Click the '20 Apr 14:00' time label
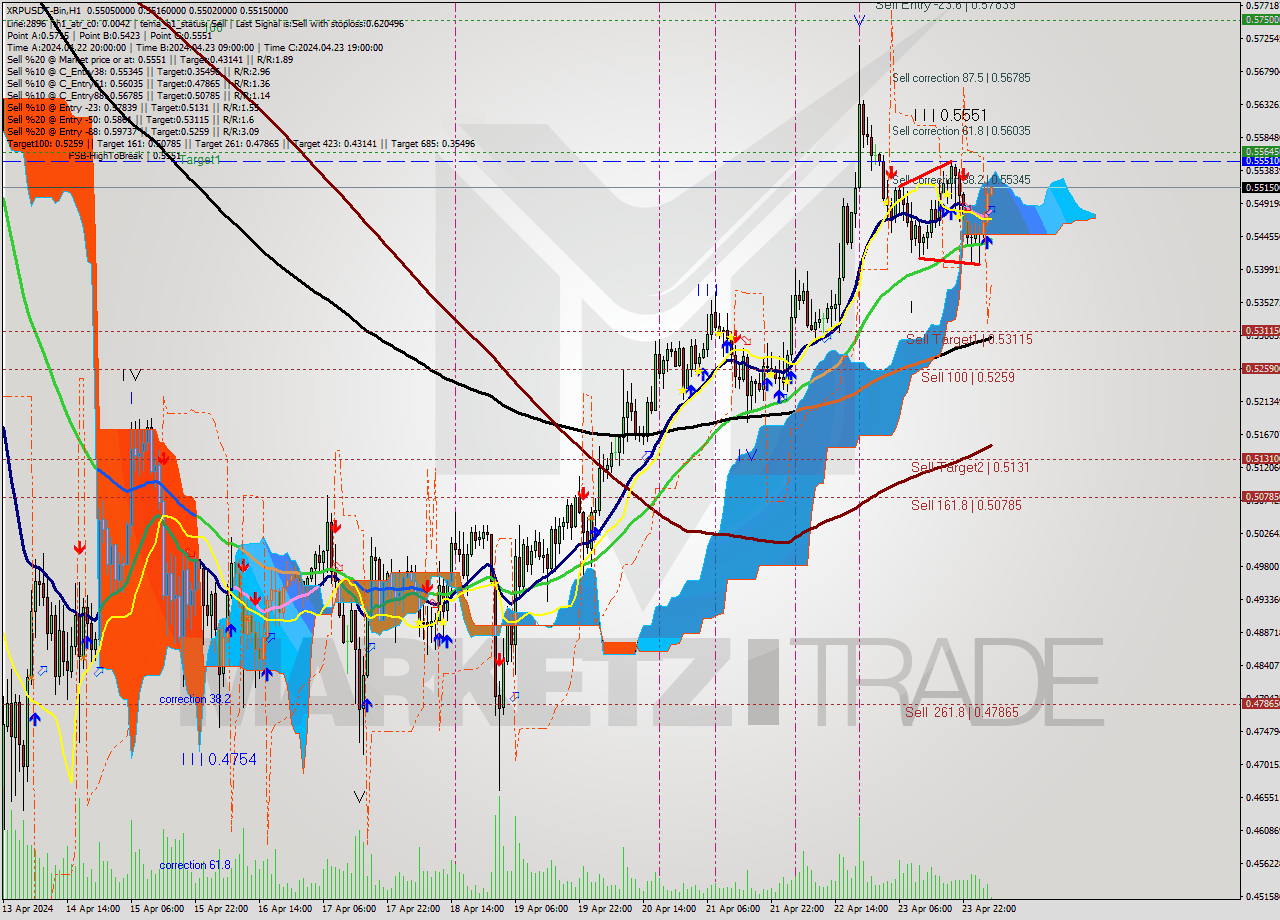 point(670,909)
